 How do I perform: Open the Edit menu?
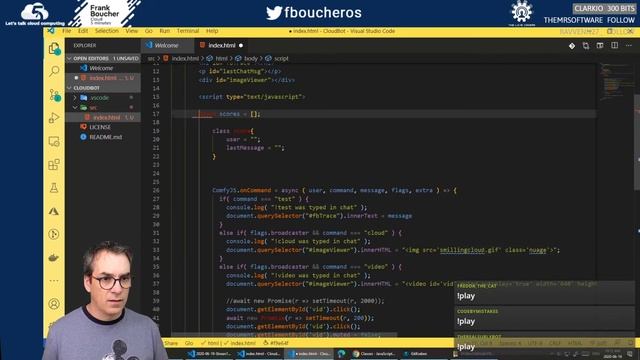point(83,31)
